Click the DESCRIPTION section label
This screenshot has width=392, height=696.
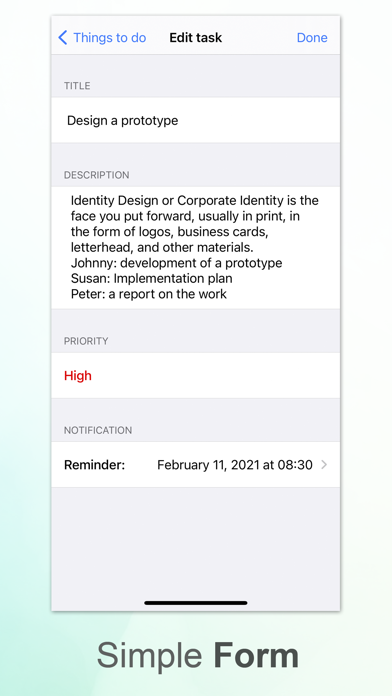pos(97,175)
